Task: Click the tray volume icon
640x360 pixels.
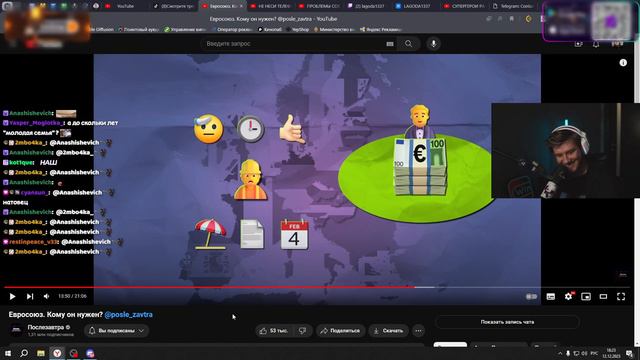Action: [584, 353]
